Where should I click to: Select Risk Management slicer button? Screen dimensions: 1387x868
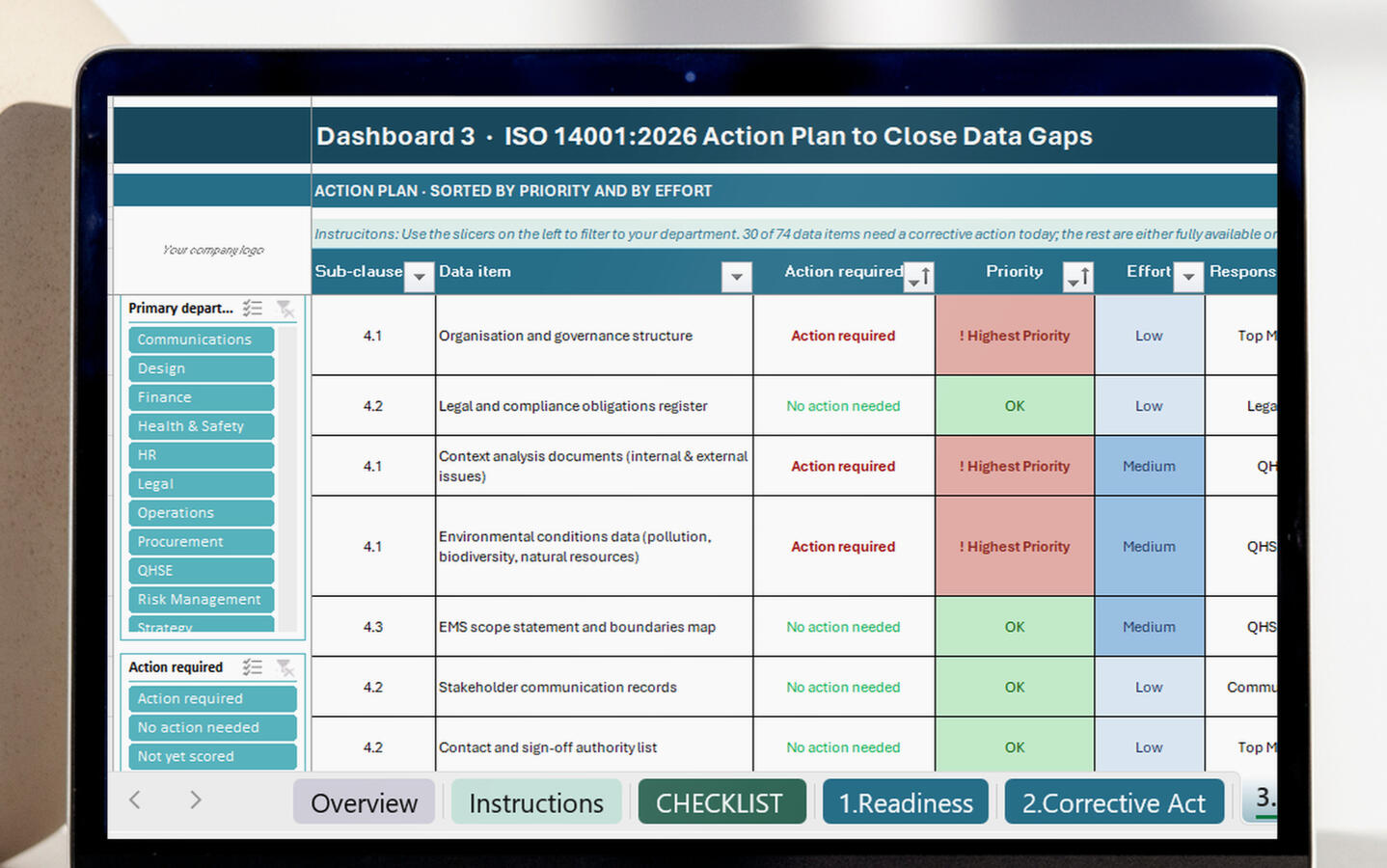(202, 600)
